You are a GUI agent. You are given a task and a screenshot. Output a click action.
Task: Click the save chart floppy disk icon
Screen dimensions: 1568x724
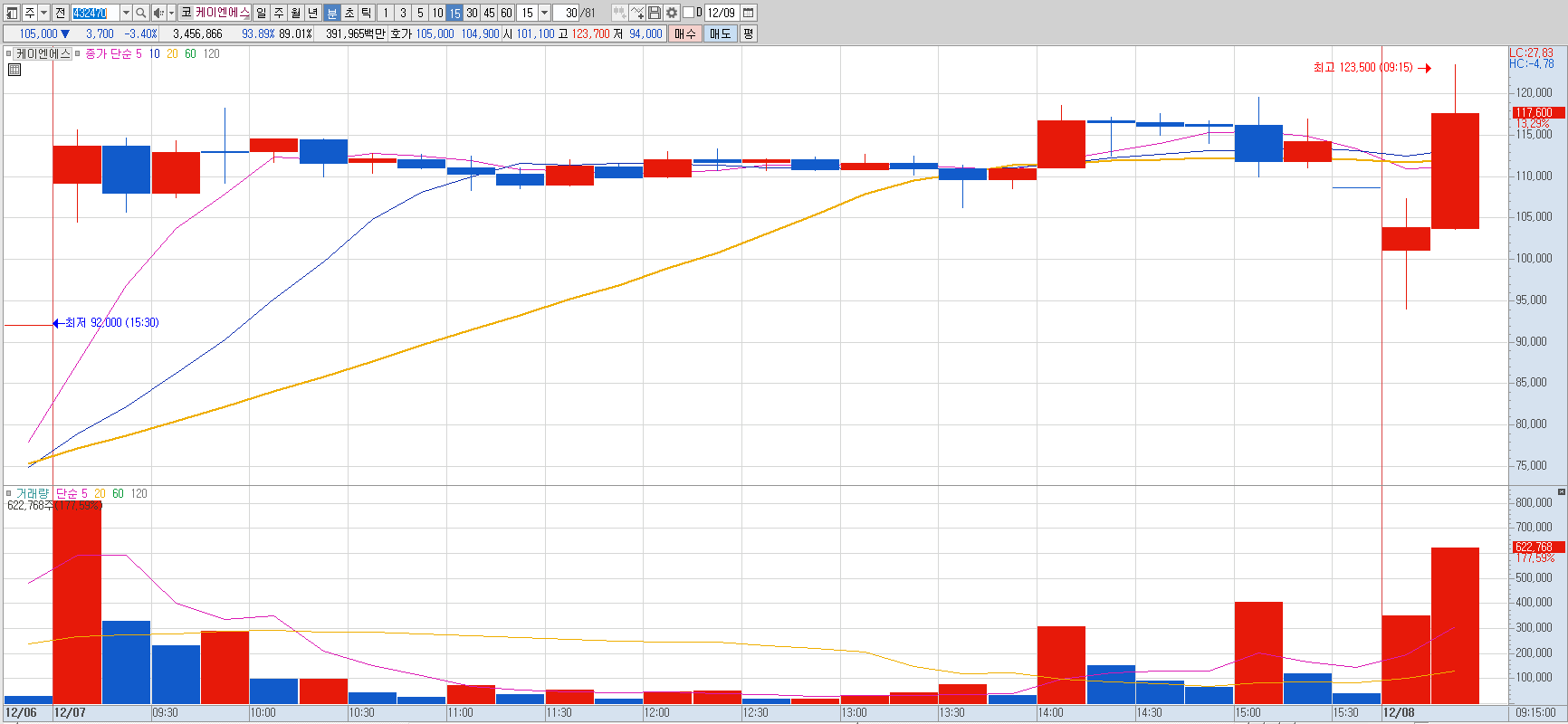coord(655,13)
